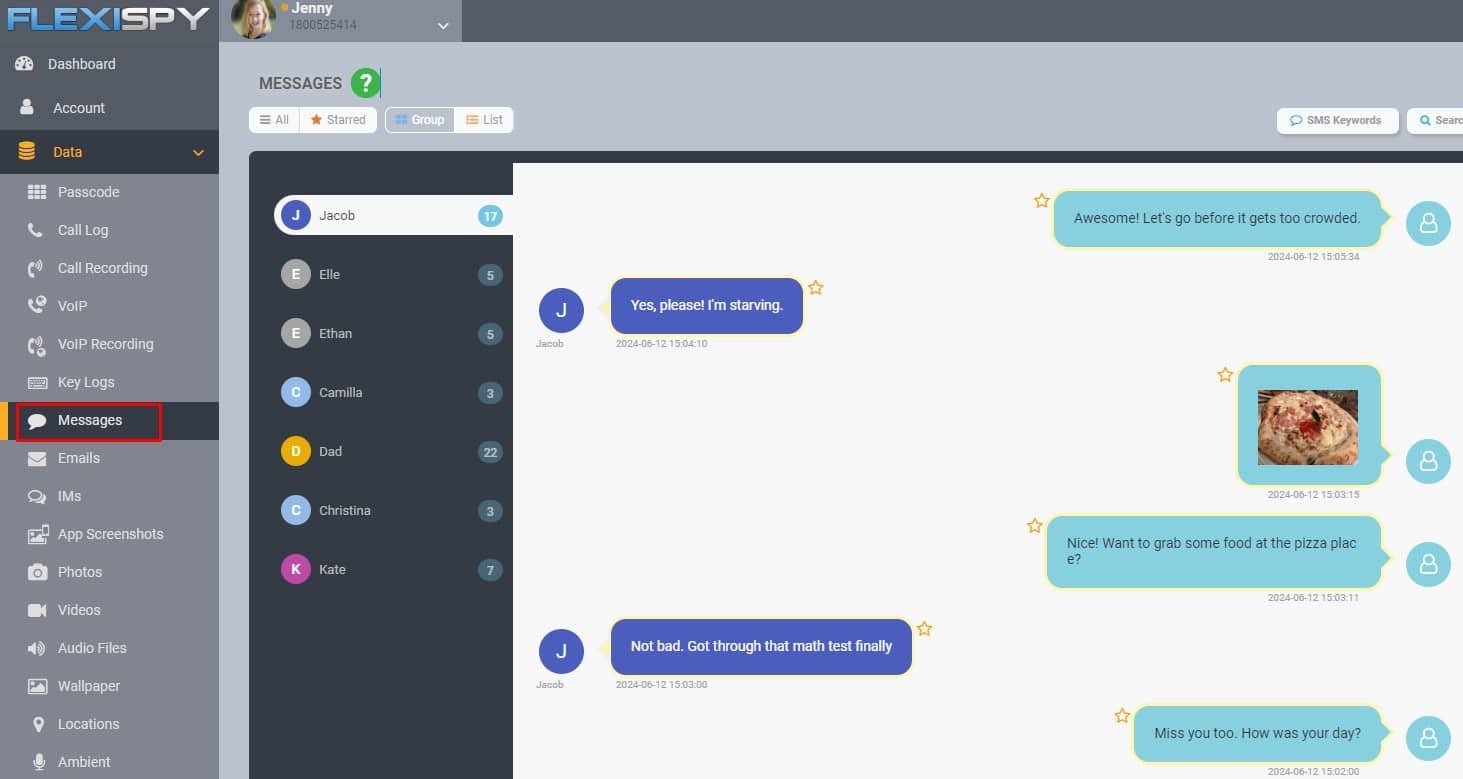Switch to List view
1463x779 pixels.
point(484,120)
